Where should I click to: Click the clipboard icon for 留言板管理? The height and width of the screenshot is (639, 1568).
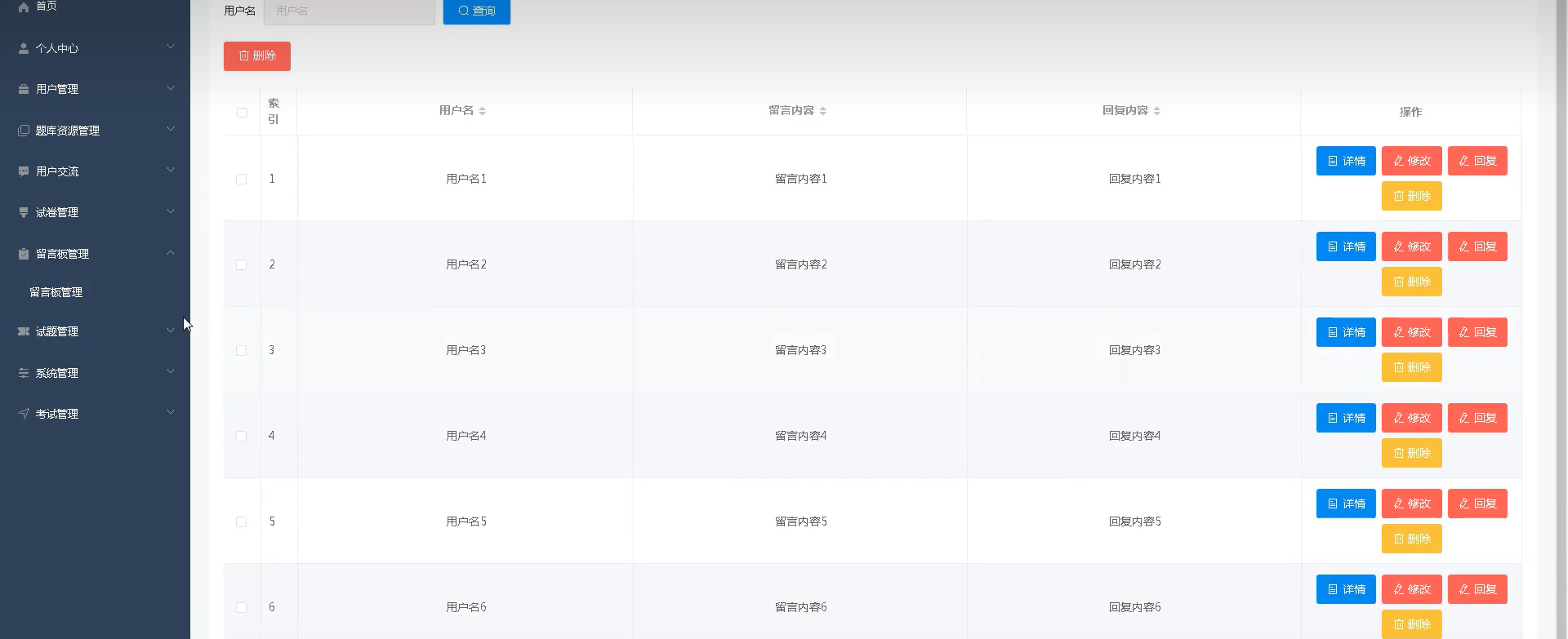24,254
